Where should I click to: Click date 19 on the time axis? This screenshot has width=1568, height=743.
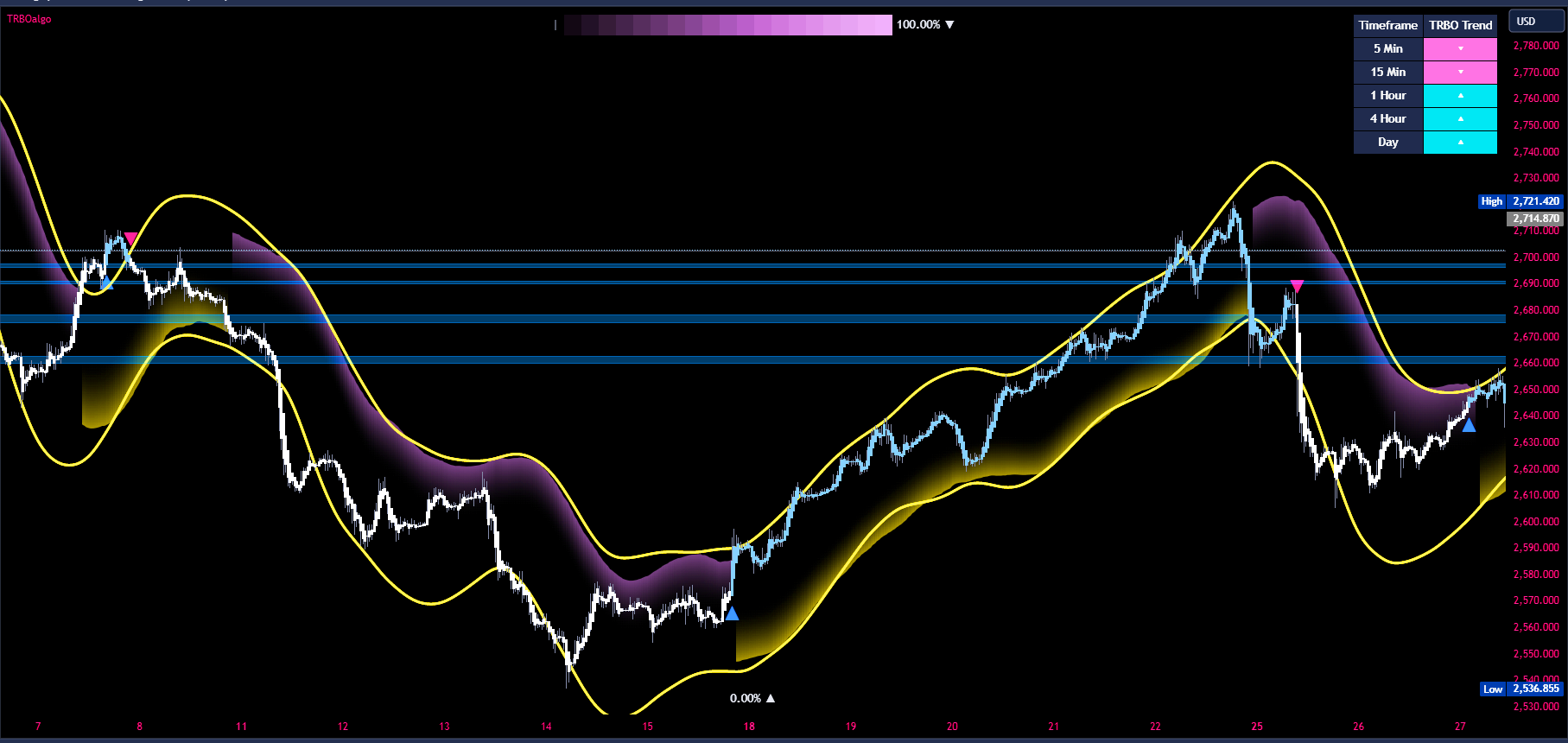[851, 727]
